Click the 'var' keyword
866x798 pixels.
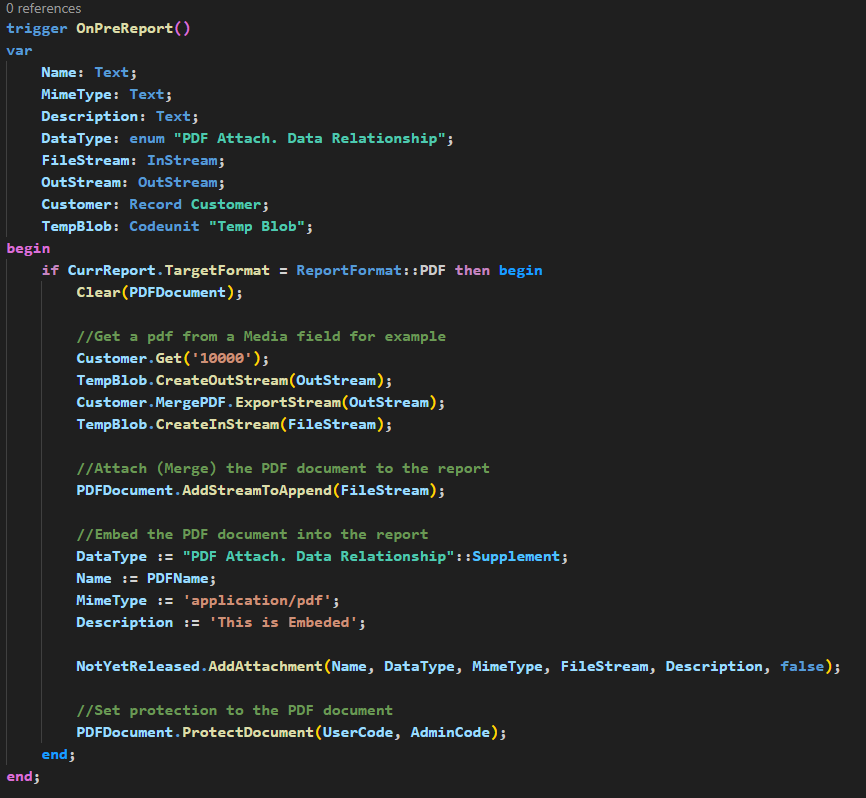tap(19, 50)
